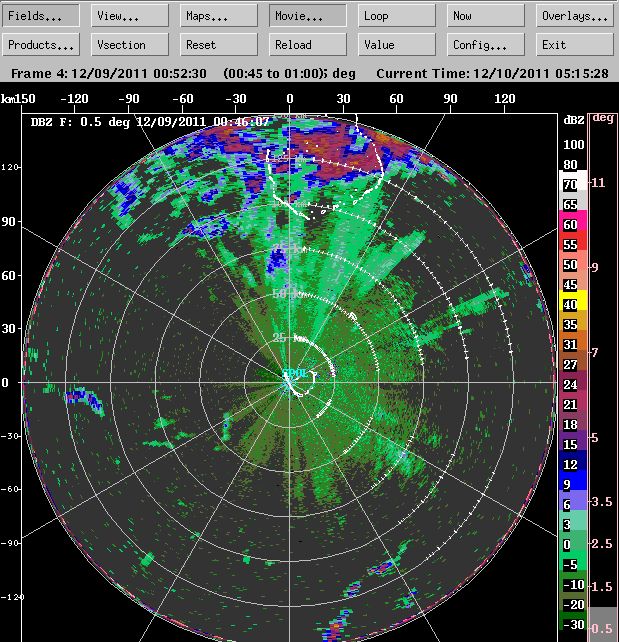Select the 6 dBZ lavender color swatch
The image size is (619, 642).
coord(573,500)
